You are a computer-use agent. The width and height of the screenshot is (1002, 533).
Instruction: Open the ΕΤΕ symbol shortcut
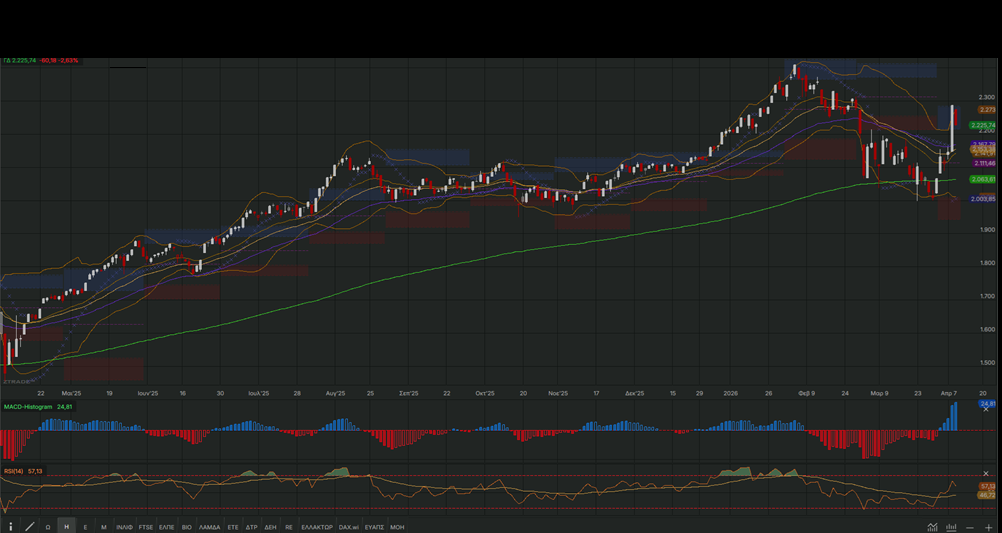(x=233, y=527)
